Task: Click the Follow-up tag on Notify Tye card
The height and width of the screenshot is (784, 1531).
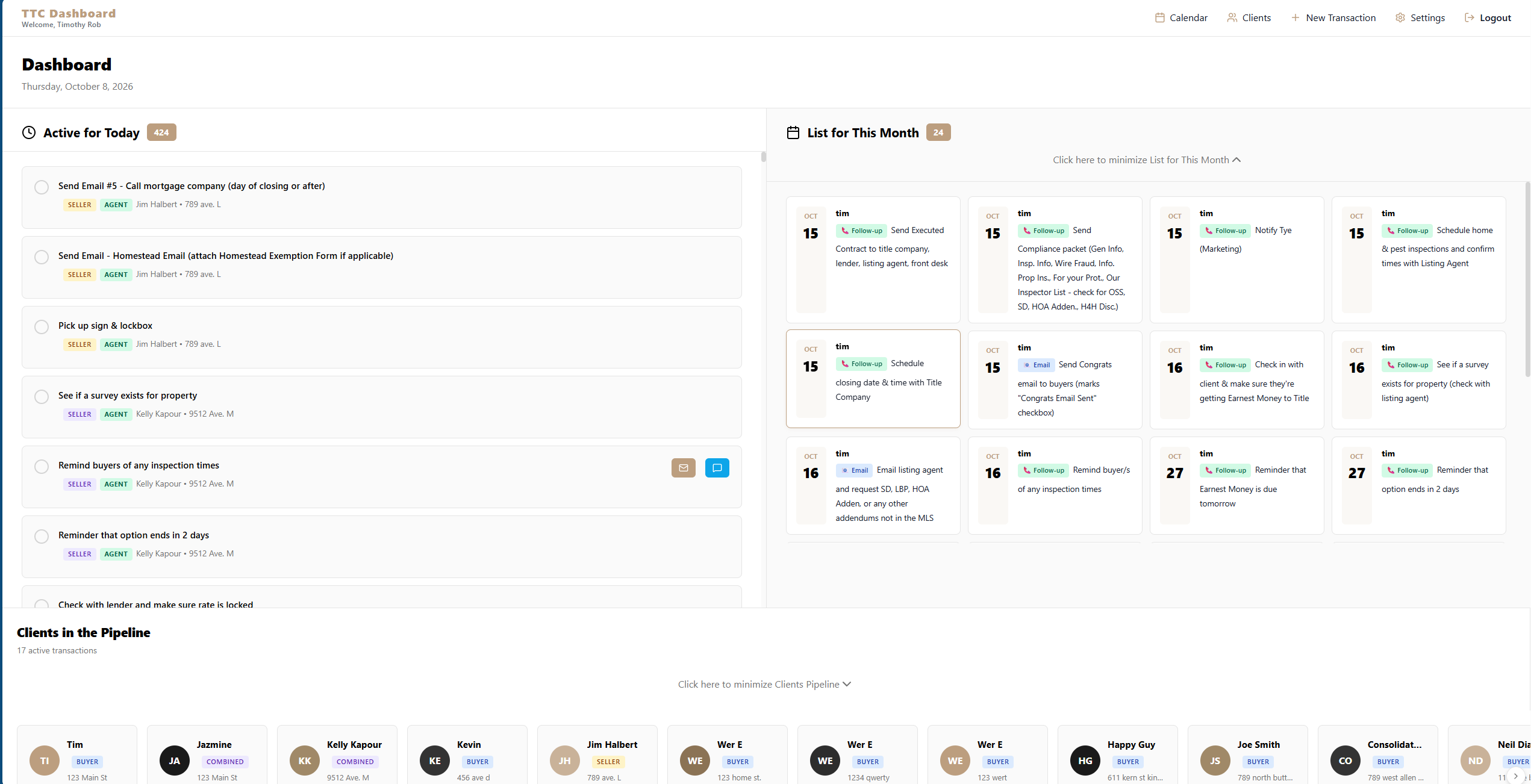Action: click(x=1226, y=231)
